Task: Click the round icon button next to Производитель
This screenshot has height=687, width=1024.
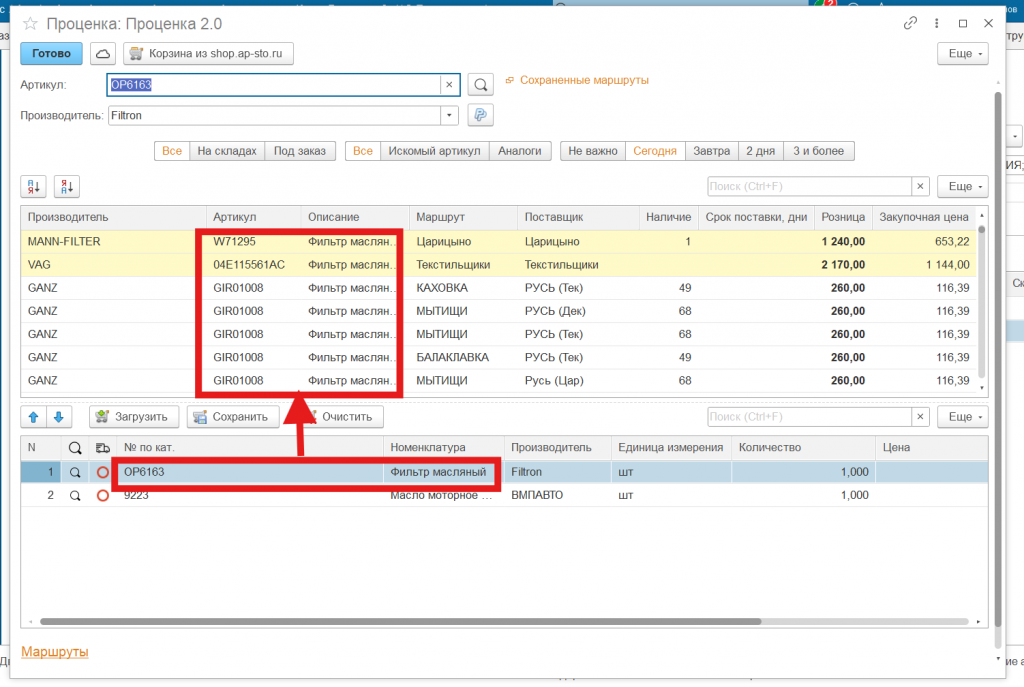Action: click(481, 115)
